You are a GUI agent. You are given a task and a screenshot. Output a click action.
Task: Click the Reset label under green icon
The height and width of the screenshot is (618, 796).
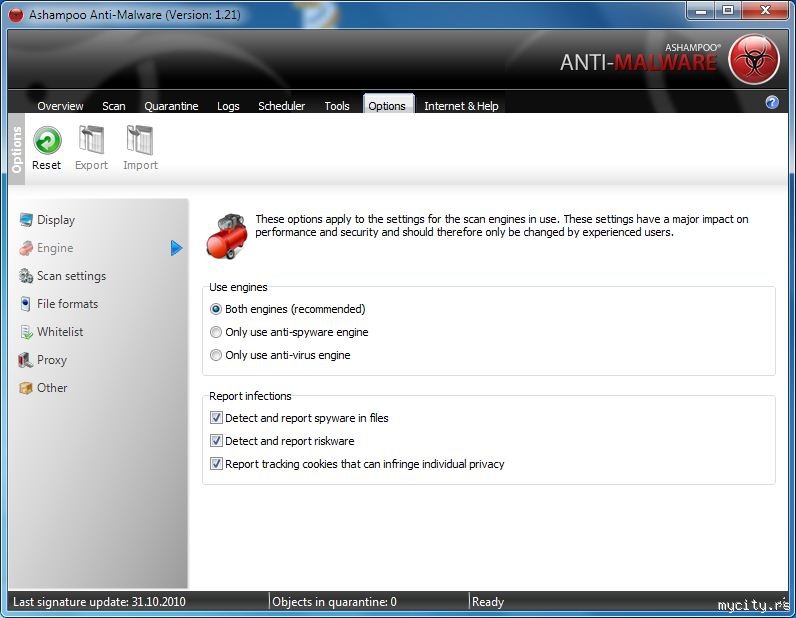(46, 165)
